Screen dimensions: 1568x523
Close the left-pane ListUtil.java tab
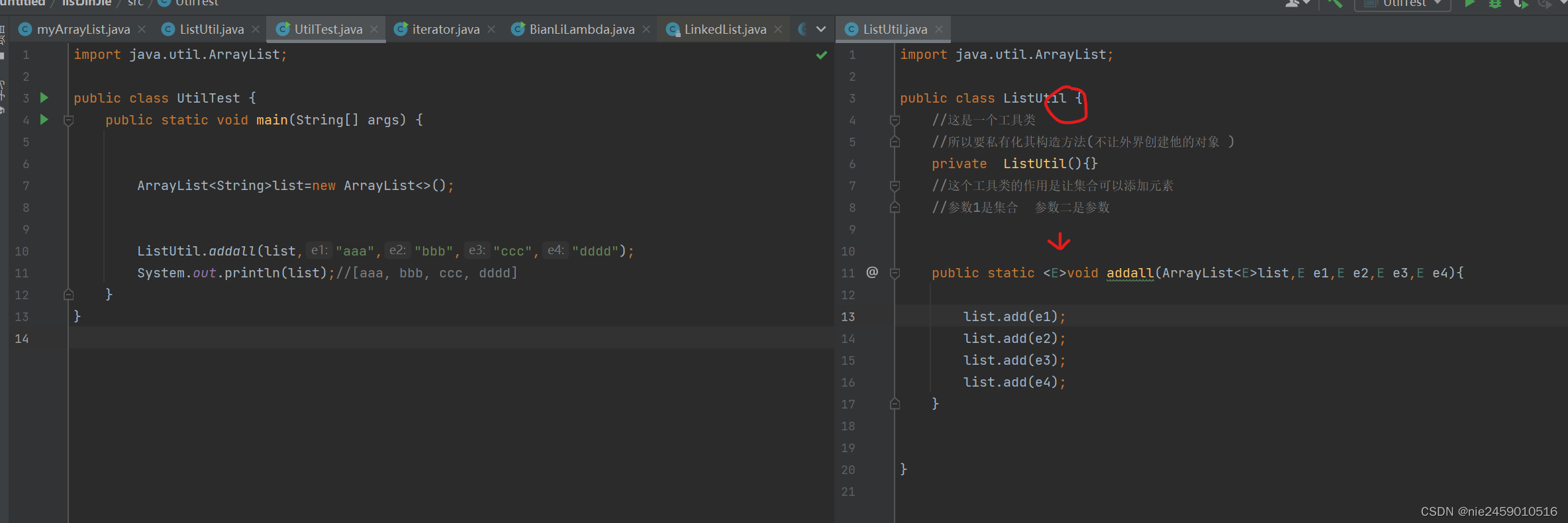[256, 29]
